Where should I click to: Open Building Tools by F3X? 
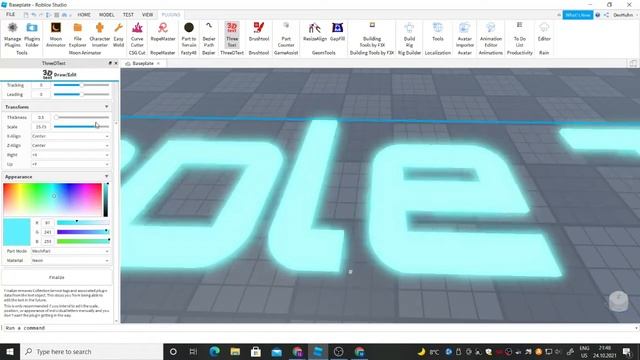click(x=372, y=34)
